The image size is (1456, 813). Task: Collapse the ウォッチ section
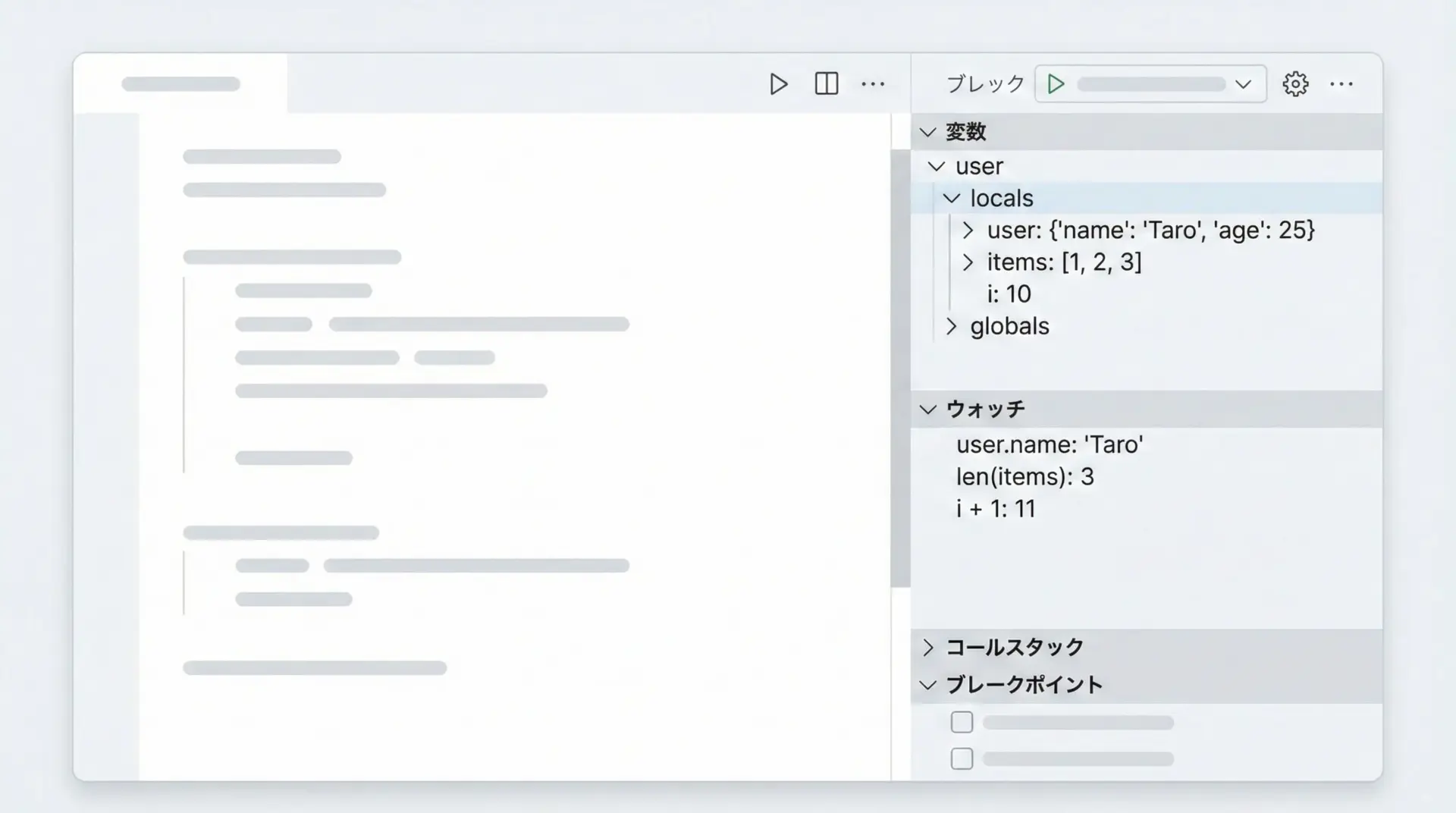click(x=927, y=410)
